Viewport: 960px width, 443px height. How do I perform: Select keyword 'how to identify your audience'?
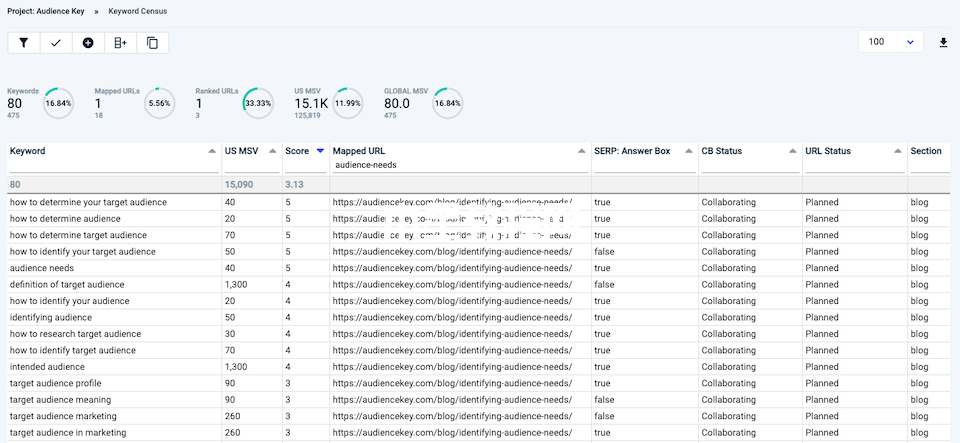coord(70,301)
